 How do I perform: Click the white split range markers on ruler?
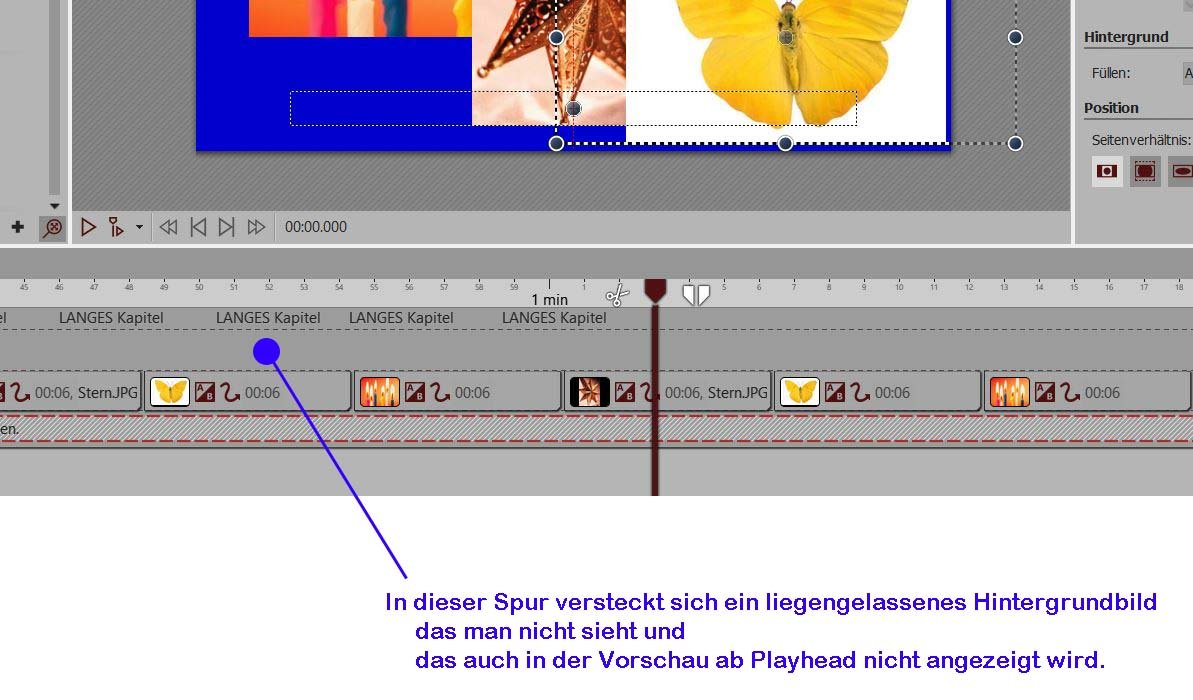tap(696, 294)
